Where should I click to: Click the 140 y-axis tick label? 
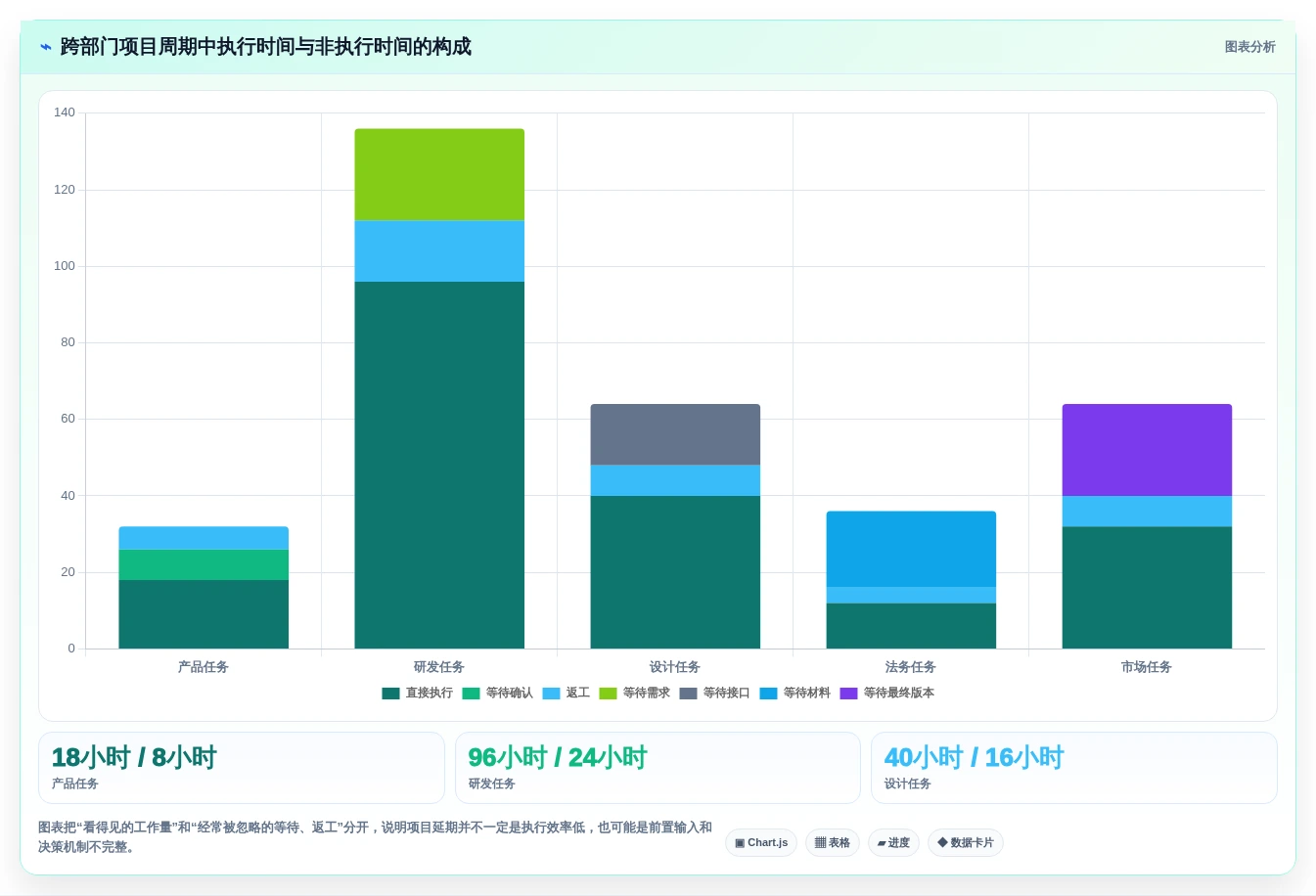pyautogui.click(x=65, y=112)
